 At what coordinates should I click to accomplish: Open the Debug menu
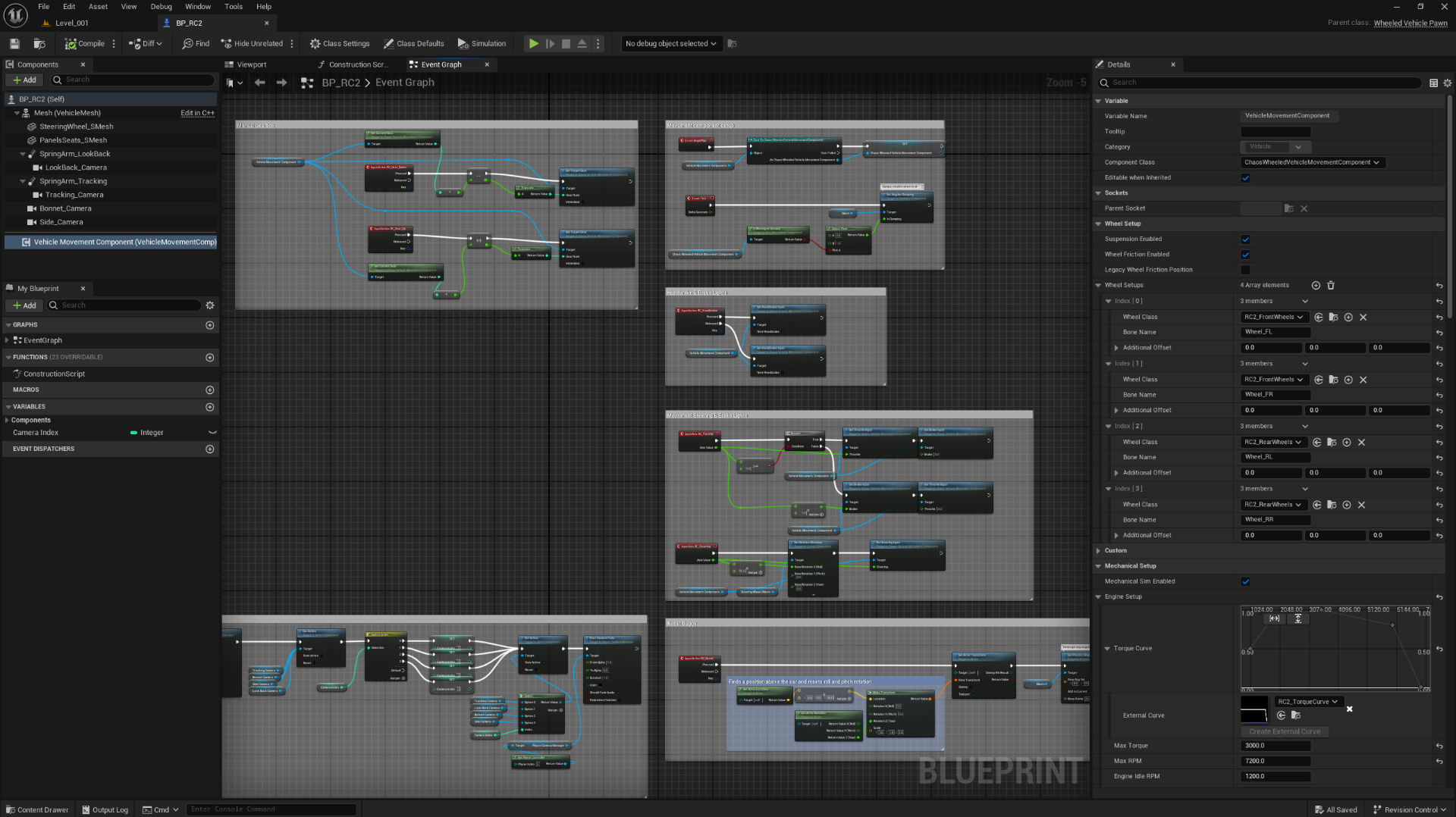tap(161, 7)
